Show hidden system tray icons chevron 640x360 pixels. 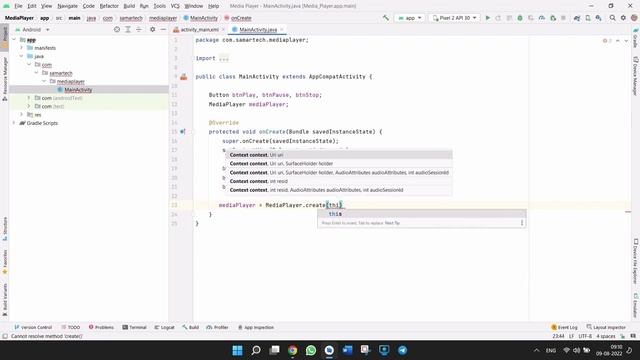click(x=536, y=351)
